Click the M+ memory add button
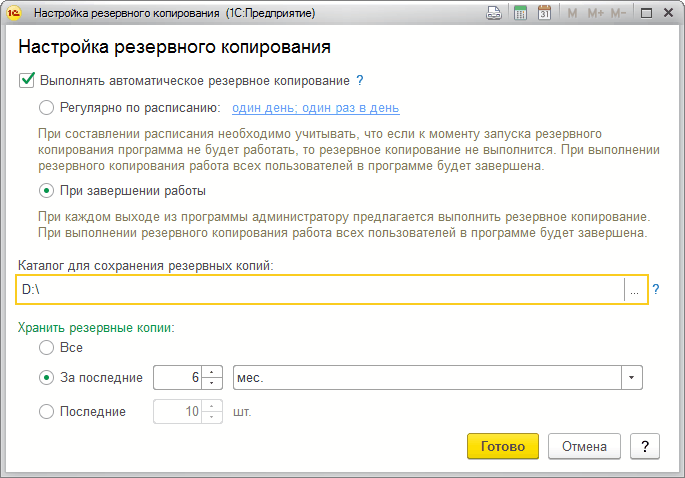Screen dimensions: 685x478 pos(595,14)
